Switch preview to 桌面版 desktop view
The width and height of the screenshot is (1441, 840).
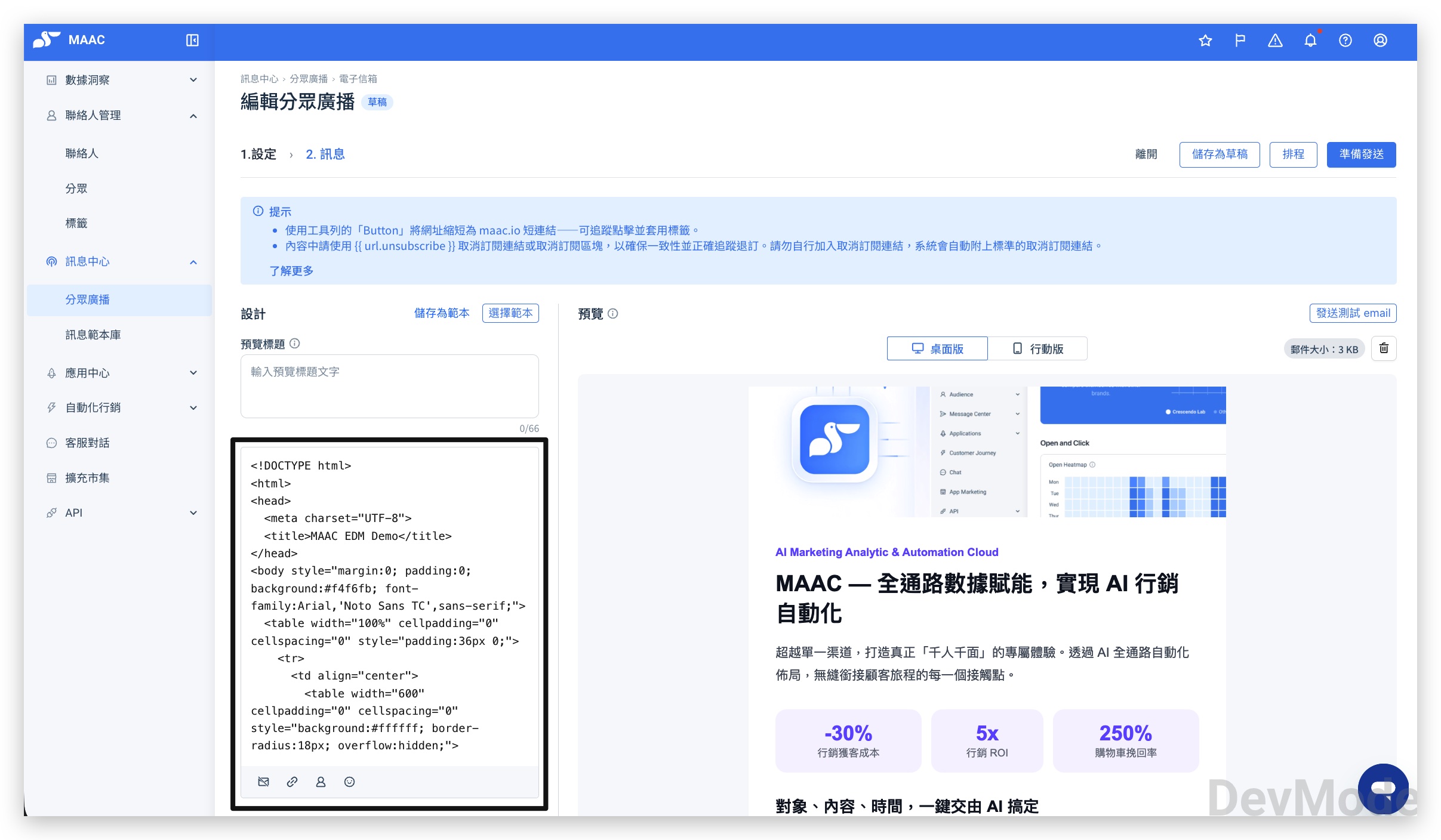937,348
